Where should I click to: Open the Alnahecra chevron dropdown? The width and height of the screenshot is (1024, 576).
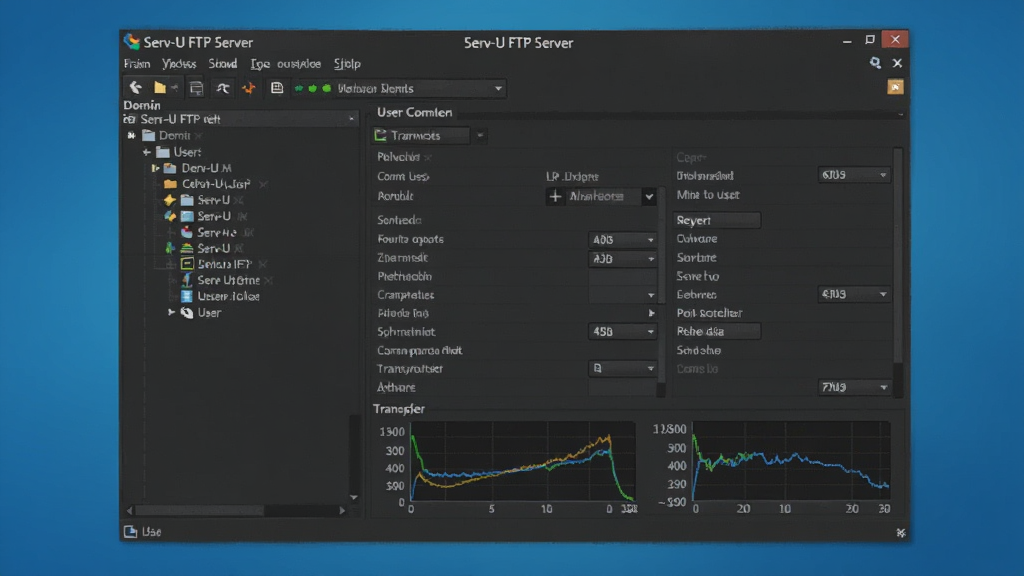click(648, 196)
